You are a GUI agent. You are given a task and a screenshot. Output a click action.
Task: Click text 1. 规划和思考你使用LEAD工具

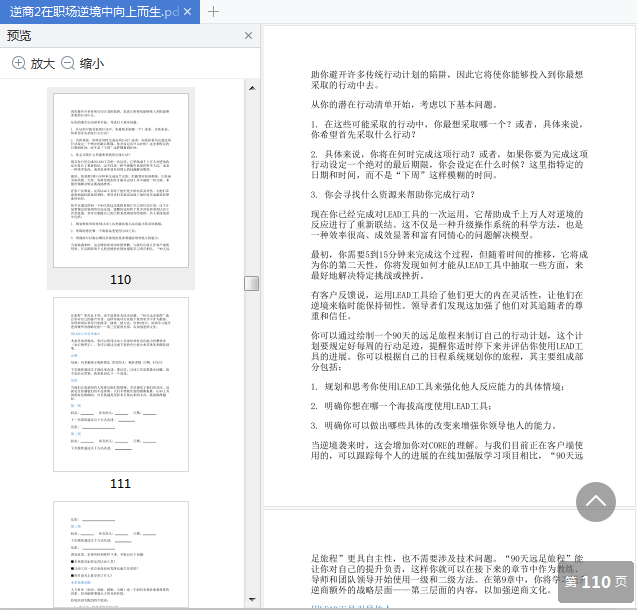click(438, 387)
